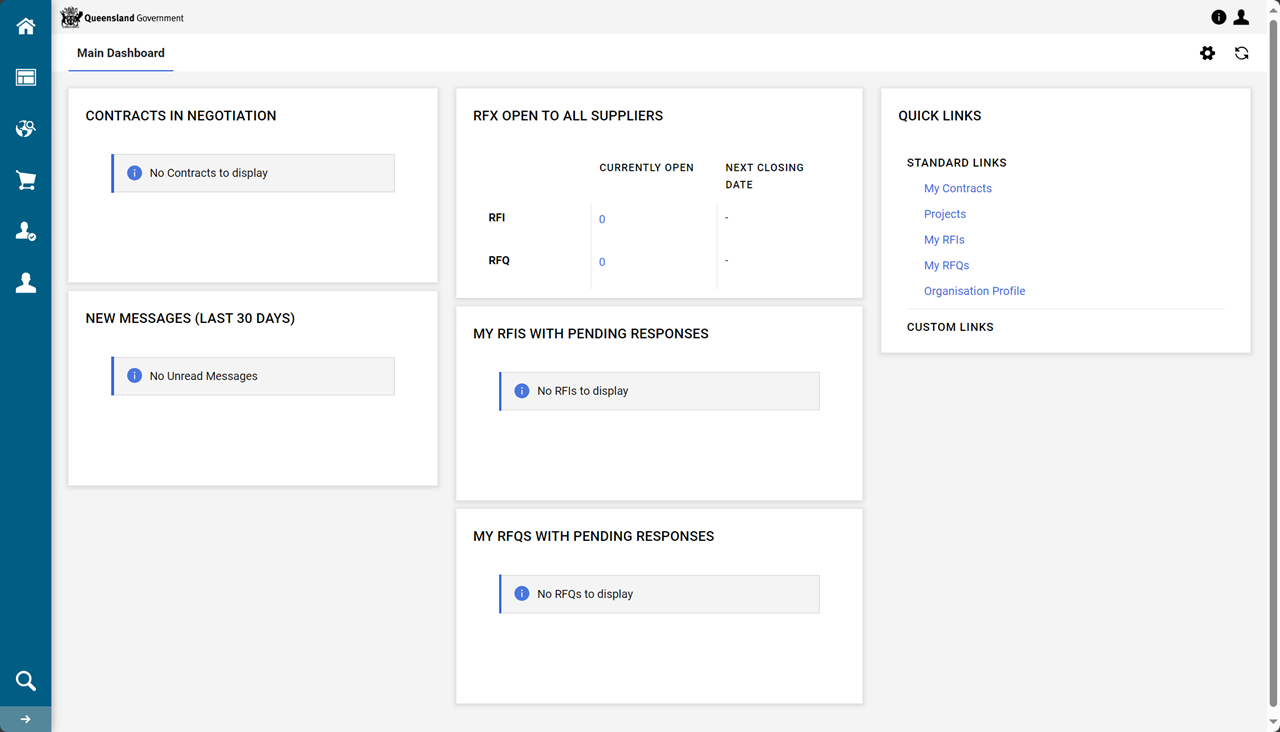This screenshot has height=732, width=1280.
Task: Open search via magnifying glass icon
Action: (x=26, y=681)
